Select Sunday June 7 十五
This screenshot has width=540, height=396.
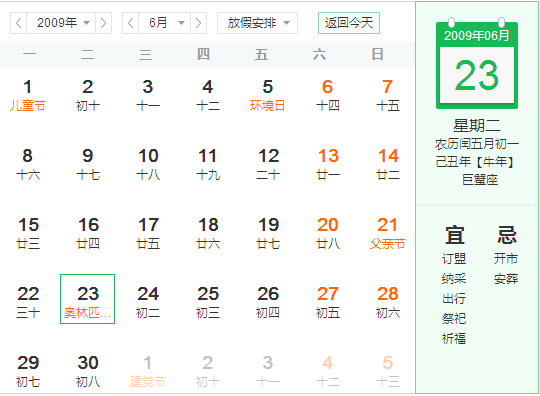[387, 95]
